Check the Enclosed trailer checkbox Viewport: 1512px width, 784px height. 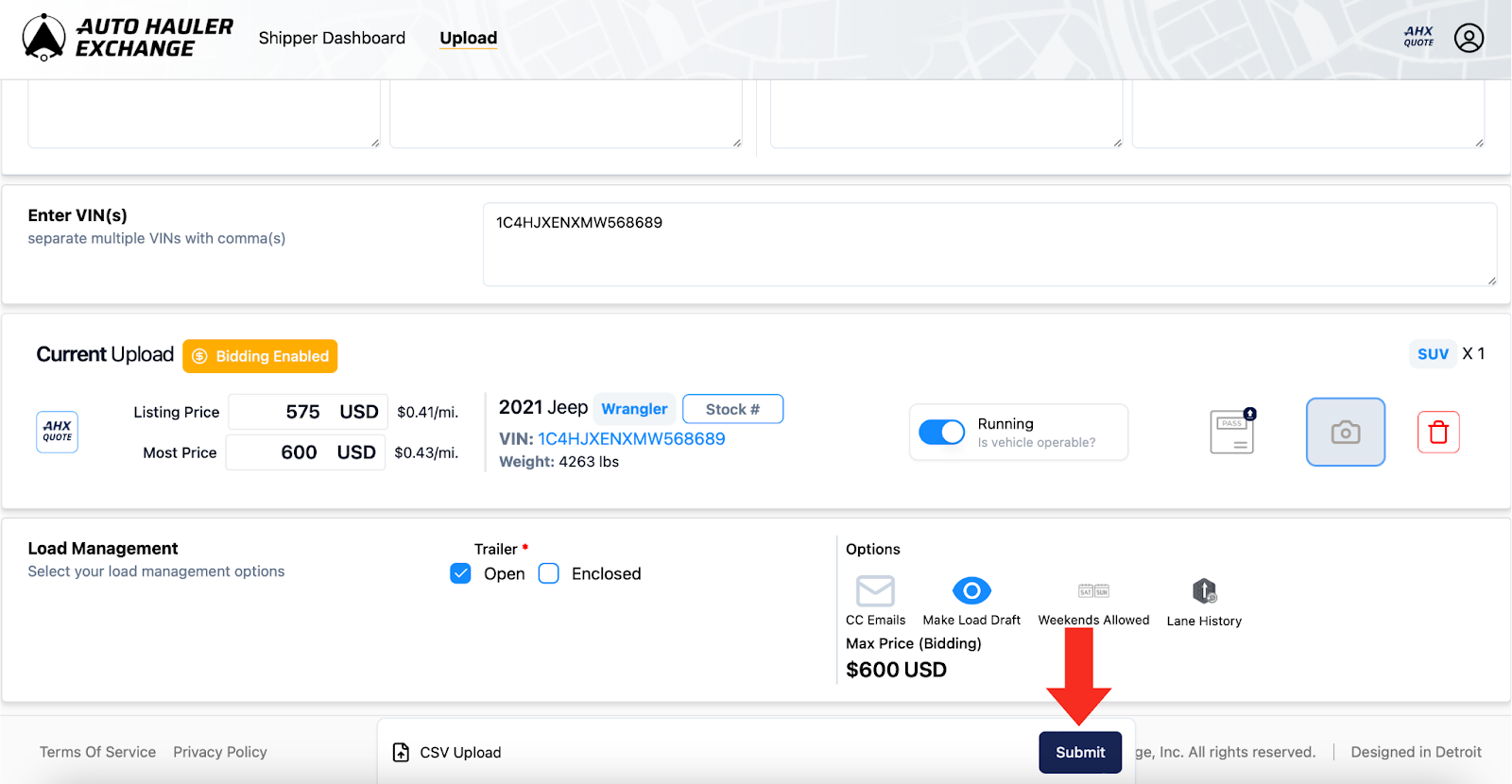click(x=549, y=573)
